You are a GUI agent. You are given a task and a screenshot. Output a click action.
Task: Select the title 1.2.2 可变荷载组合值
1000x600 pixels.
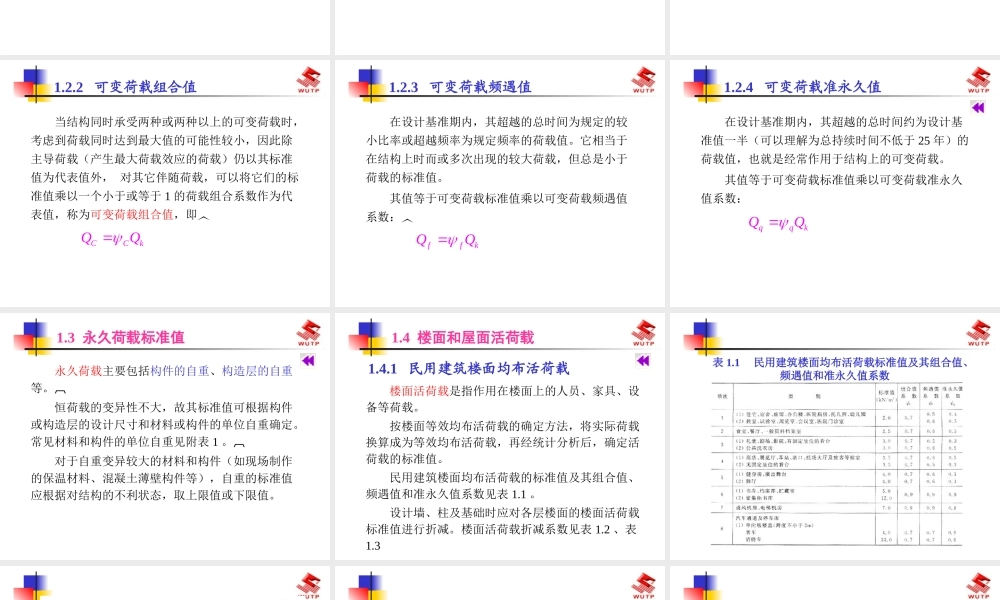(125, 87)
